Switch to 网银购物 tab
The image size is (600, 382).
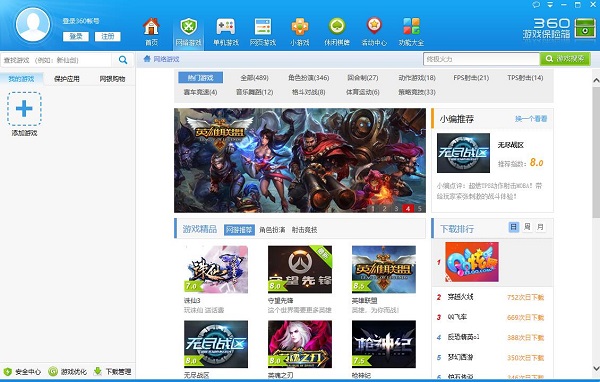tap(112, 79)
